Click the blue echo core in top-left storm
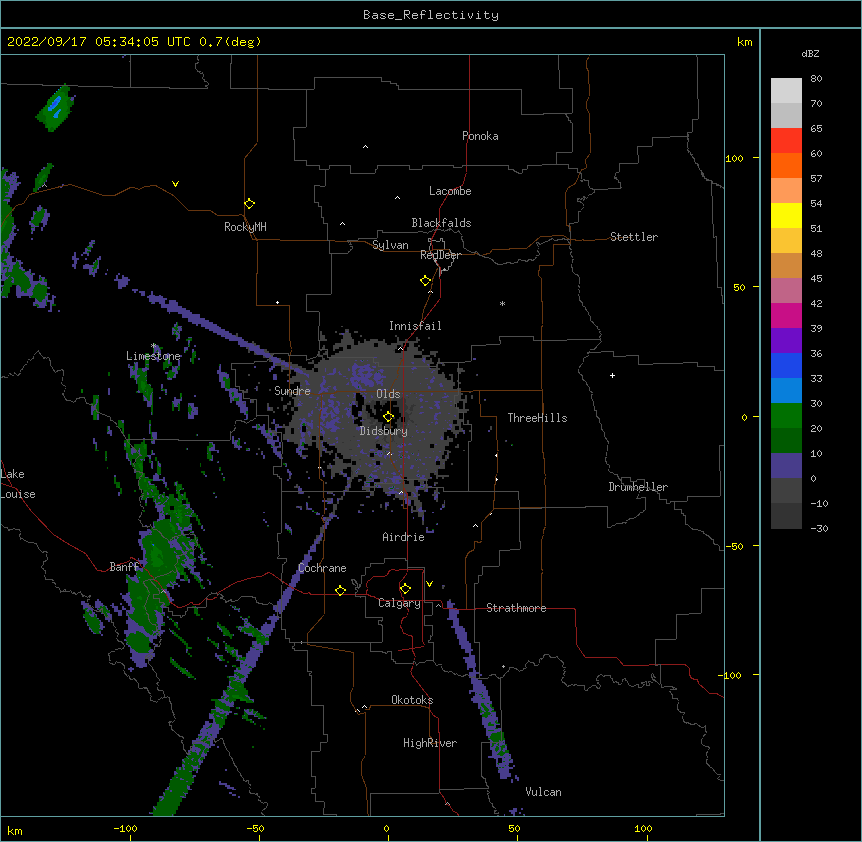Image resolution: width=862 pixels, height=842 pixels. 56,103
